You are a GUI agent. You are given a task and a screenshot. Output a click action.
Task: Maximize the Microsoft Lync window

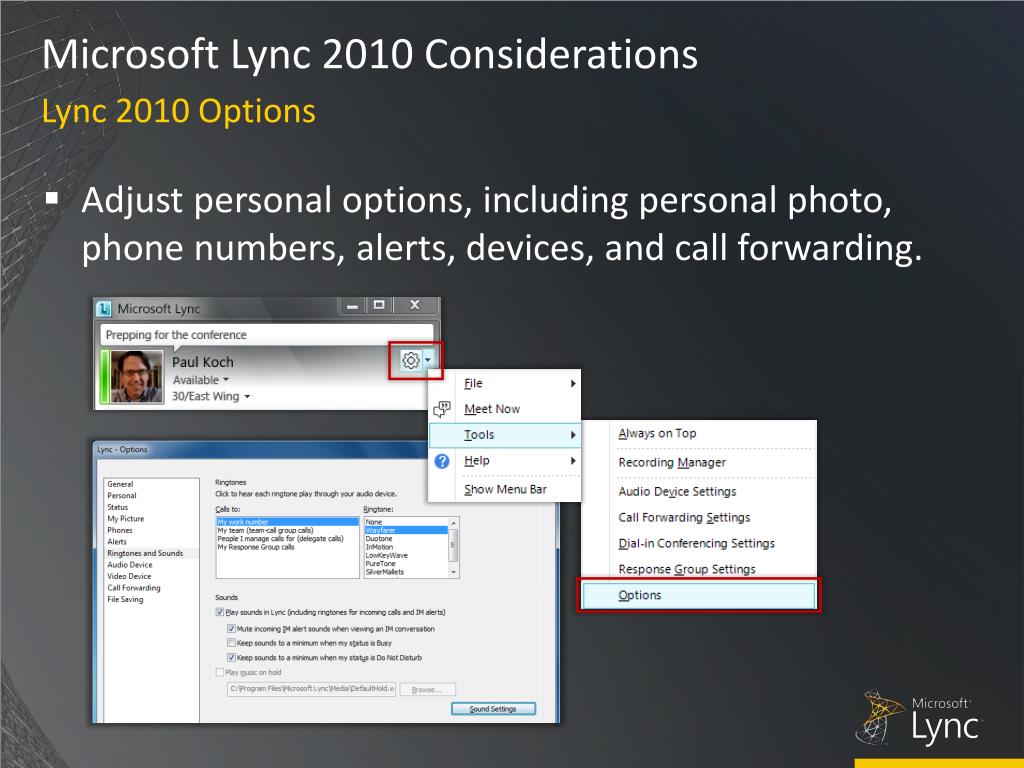[379, 305]
